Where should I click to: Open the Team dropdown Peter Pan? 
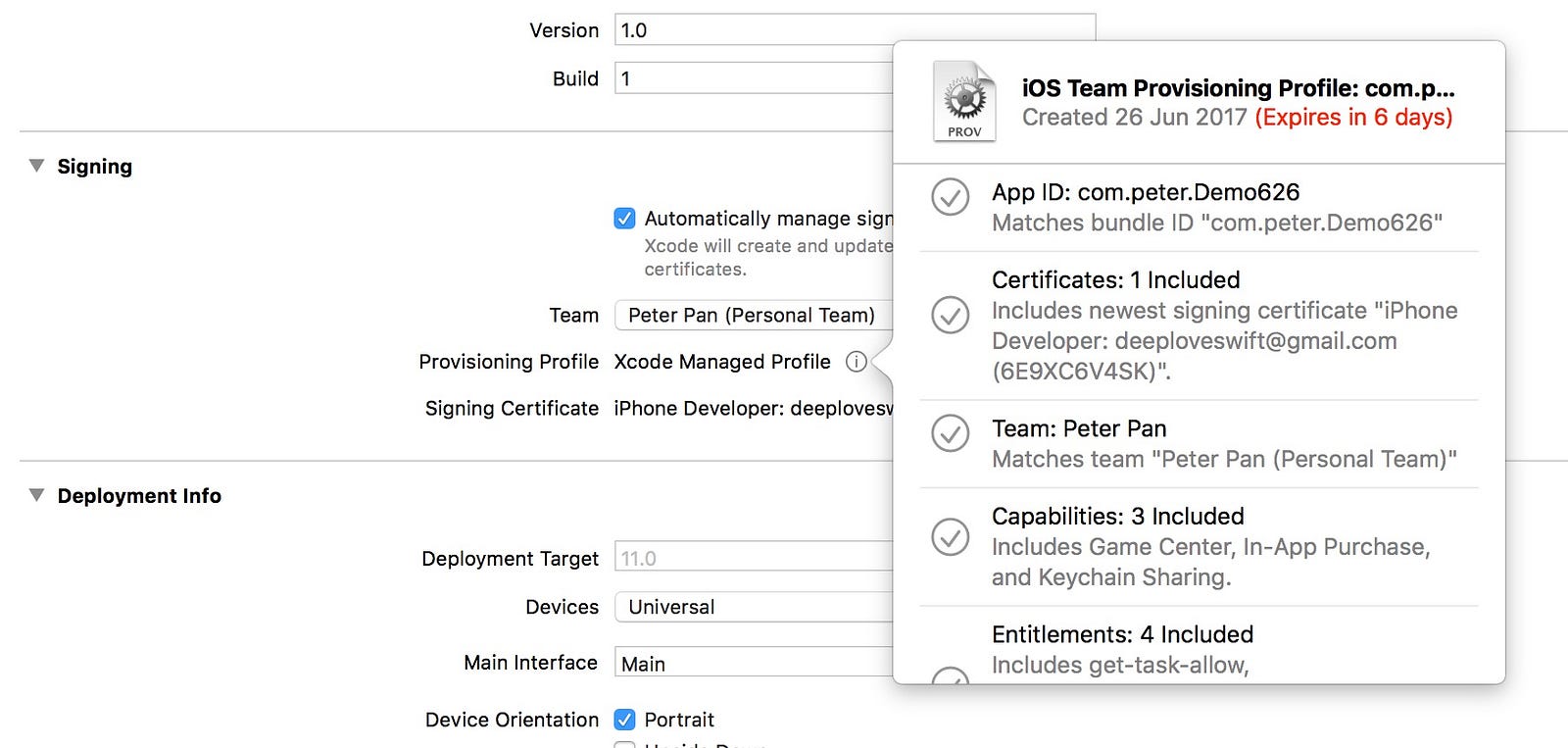coord(754,315)
